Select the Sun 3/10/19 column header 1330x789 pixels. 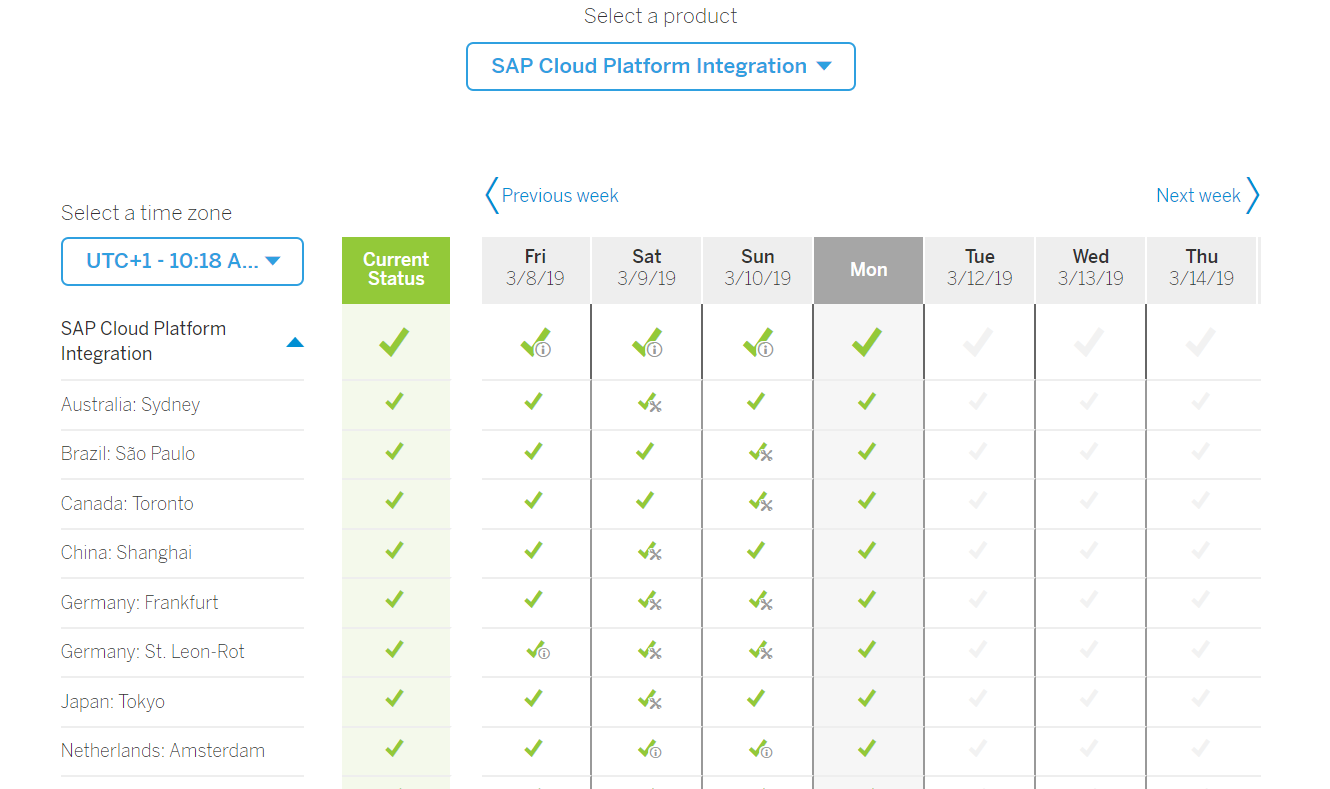(758, 270)
